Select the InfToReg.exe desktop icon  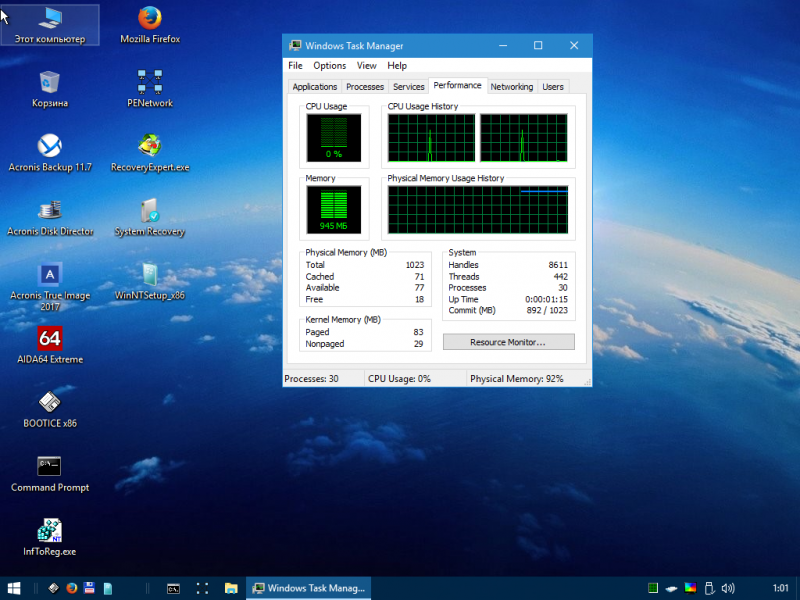[x=50, y=538]
